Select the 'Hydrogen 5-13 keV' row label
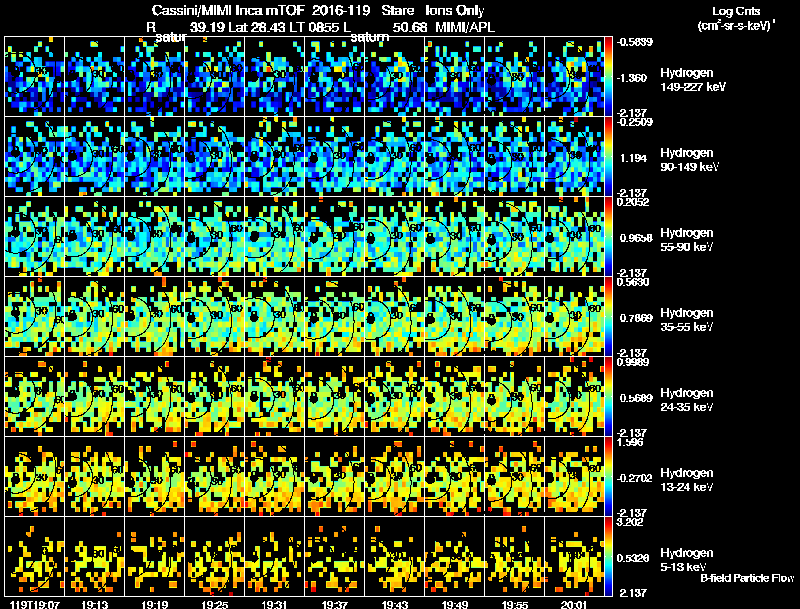This screenshot has height=609, width=800. click(687, 560)
